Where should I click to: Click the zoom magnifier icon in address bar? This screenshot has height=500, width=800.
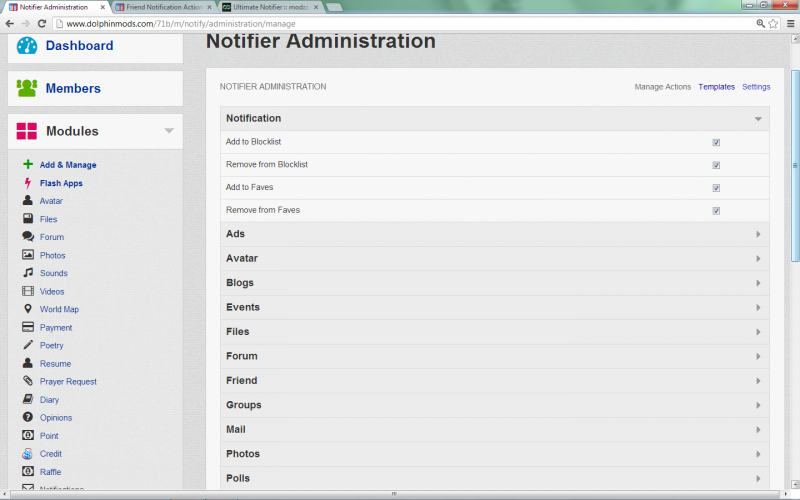coord(760,23)
